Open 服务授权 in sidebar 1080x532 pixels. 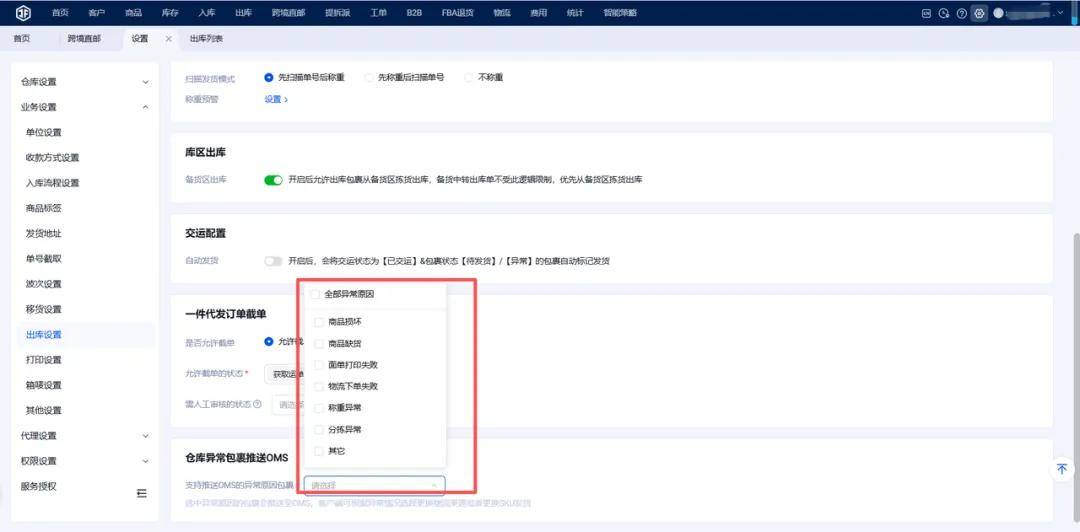(x=39, y=486)
